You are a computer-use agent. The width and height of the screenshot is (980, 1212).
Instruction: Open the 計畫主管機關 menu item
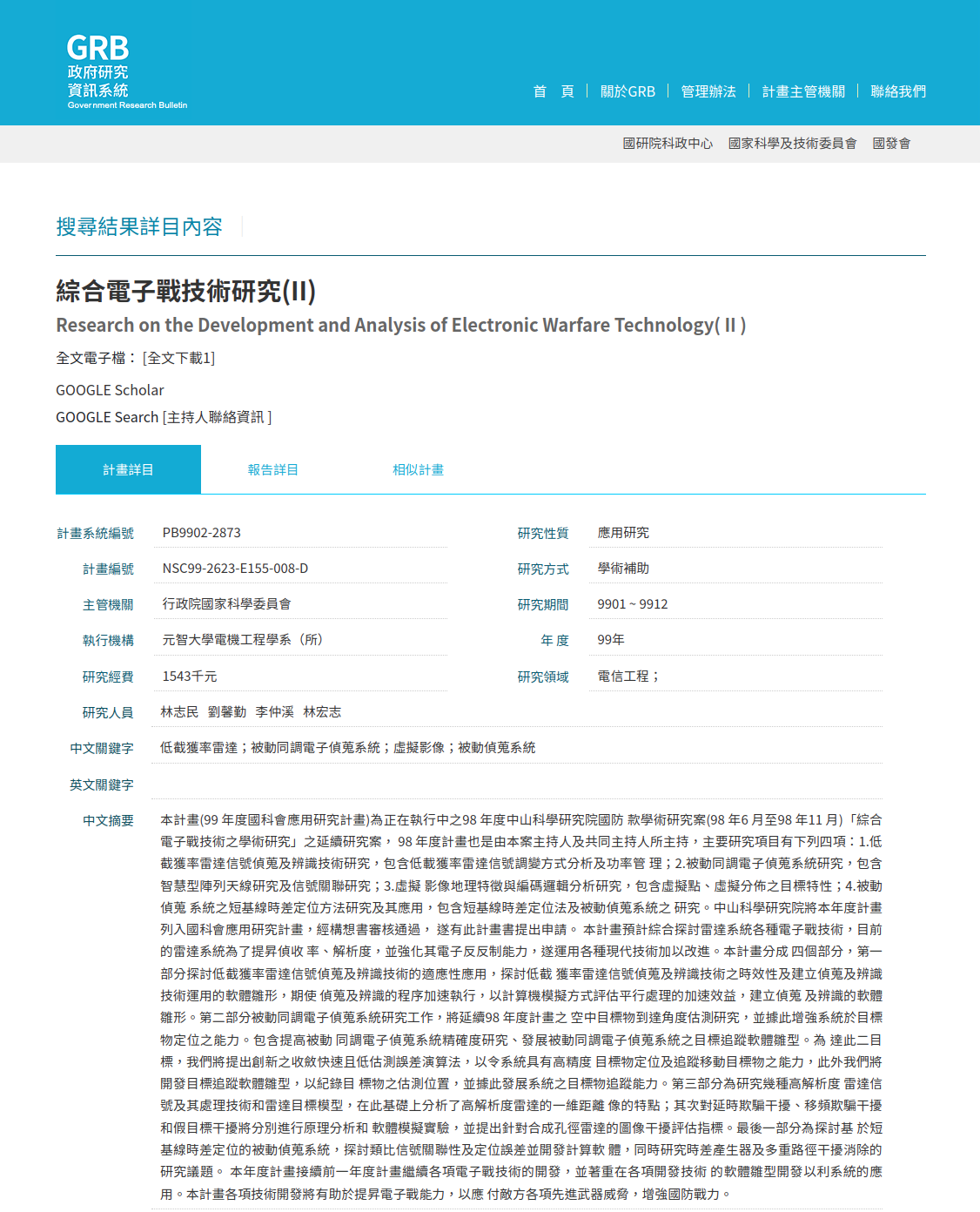pos(803,91)
